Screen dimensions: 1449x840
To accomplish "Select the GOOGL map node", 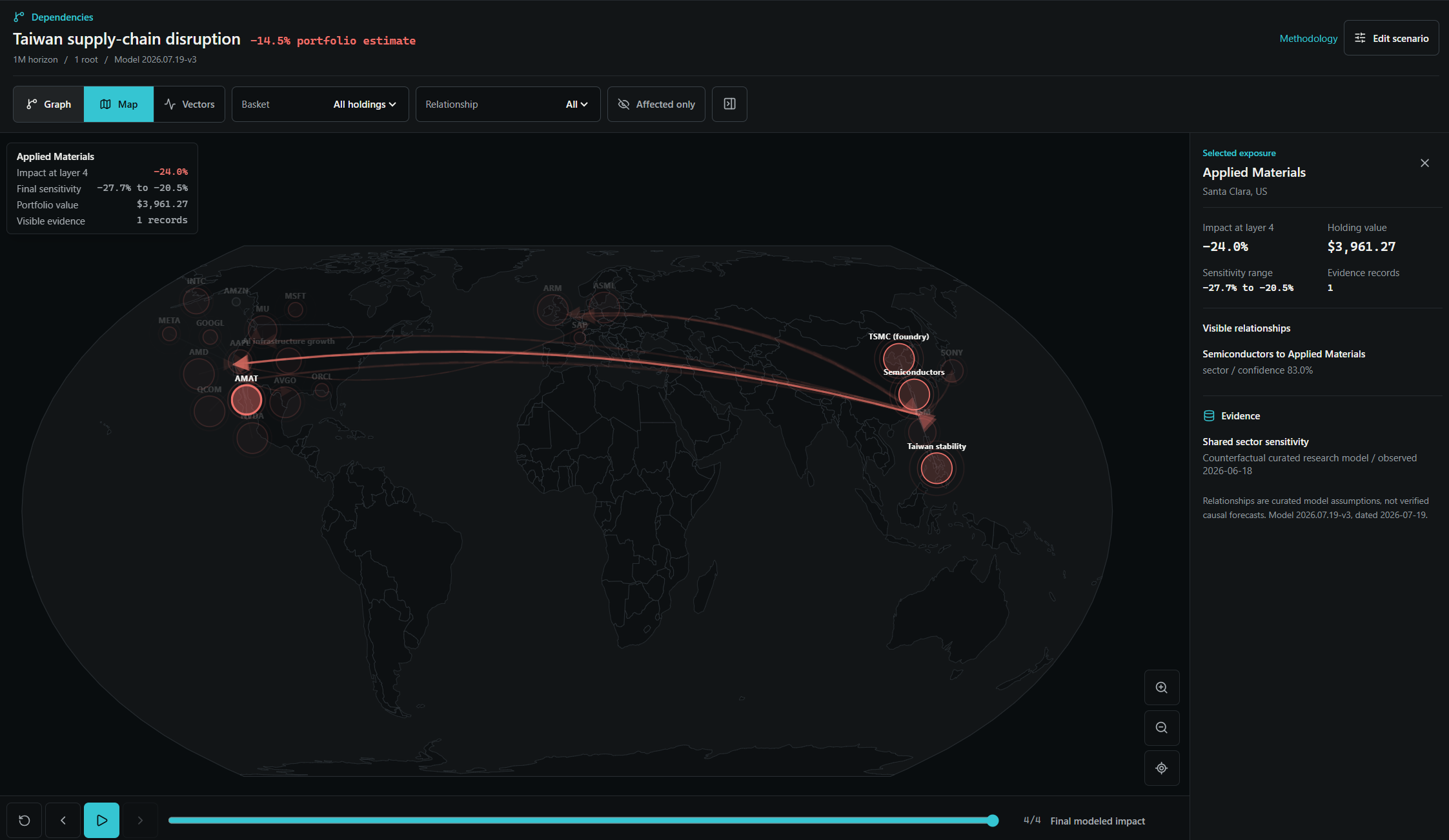I will point(210,337).
